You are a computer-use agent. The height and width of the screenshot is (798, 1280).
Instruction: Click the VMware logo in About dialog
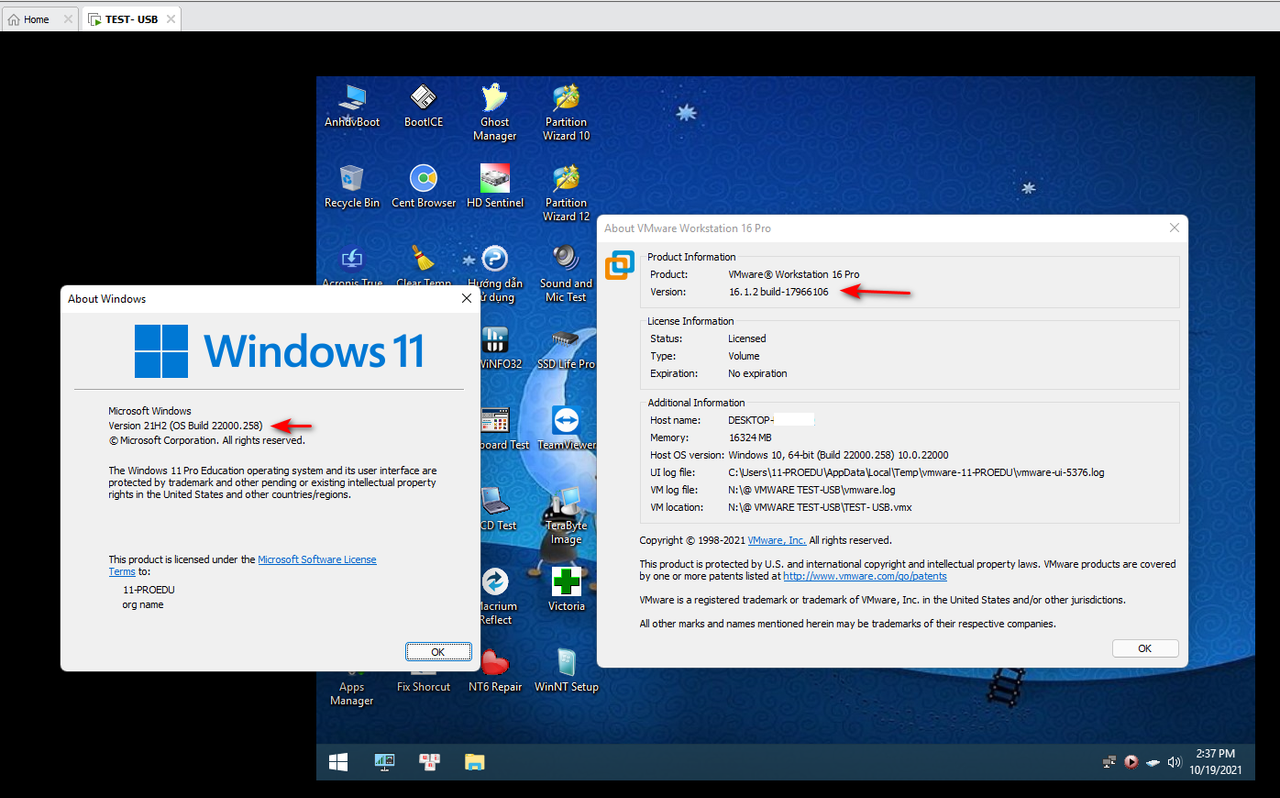click(620, 266)
